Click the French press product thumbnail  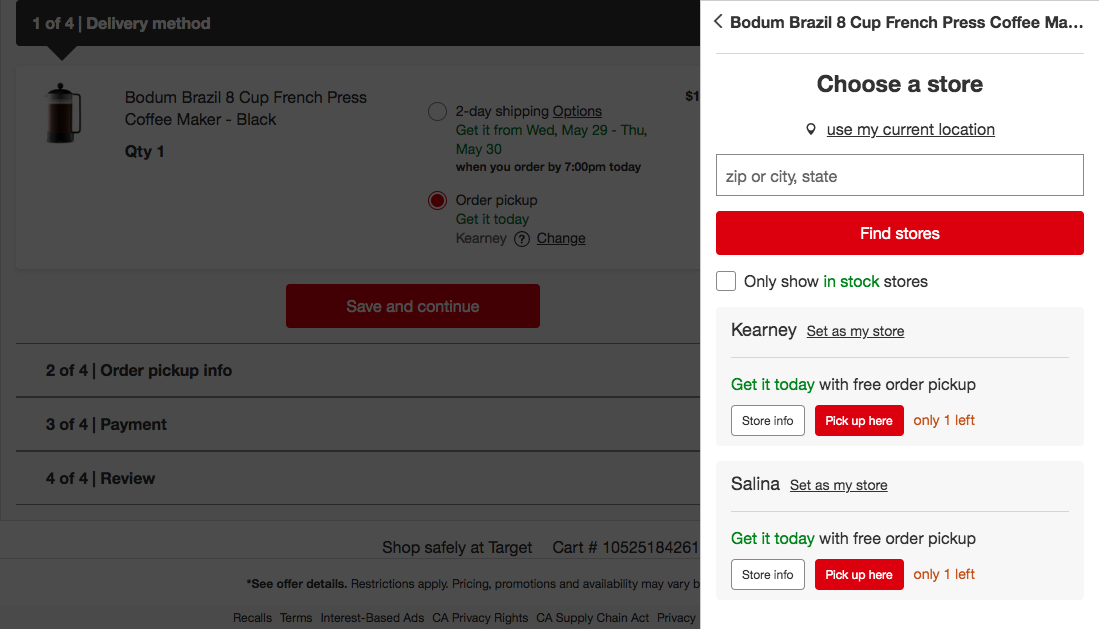(63, 113)
